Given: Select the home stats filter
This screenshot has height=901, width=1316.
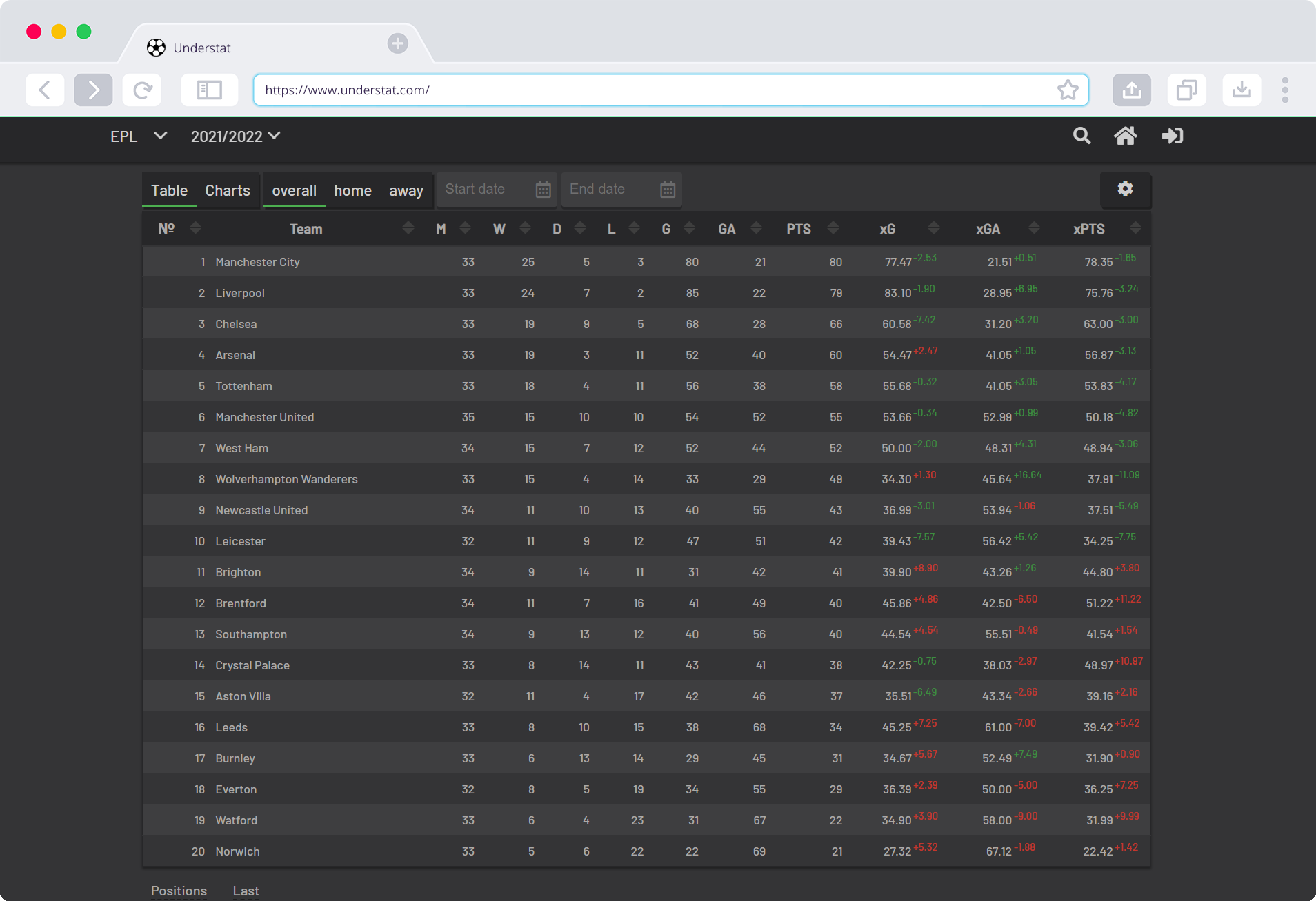Looking at the screenshot, I should pyautogui.click(x=352, y=190).
